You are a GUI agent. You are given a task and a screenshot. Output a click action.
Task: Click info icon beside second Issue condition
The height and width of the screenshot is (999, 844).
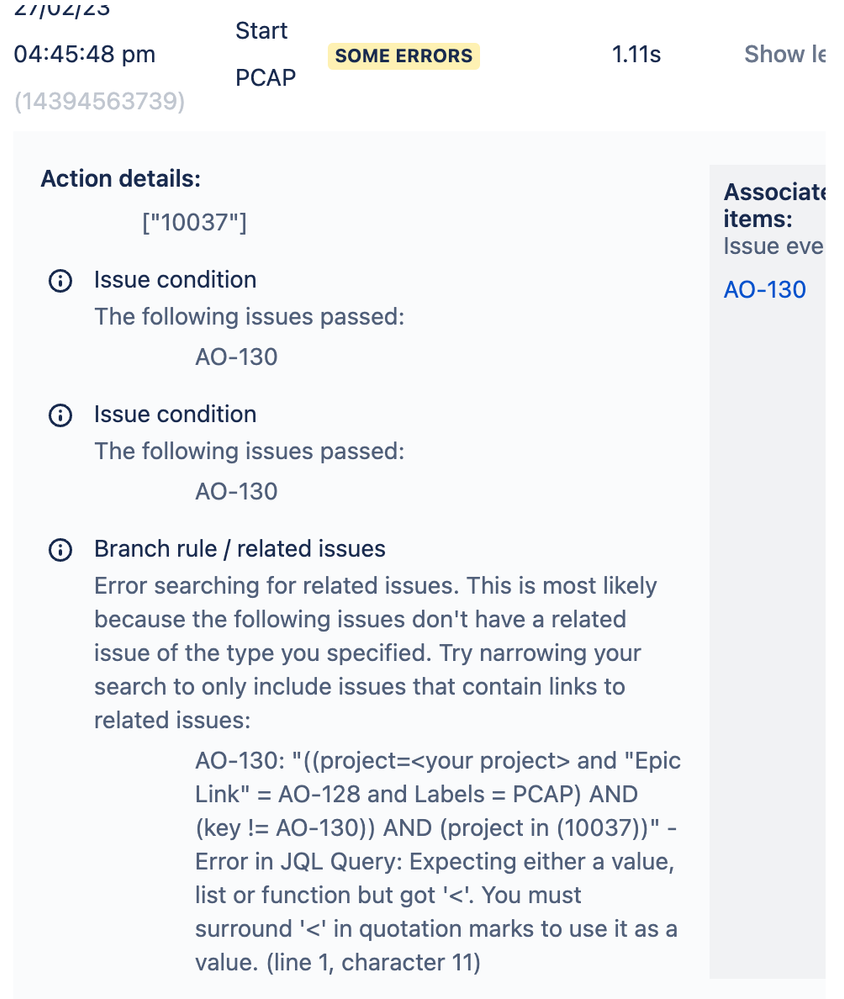tap(61, 415)
